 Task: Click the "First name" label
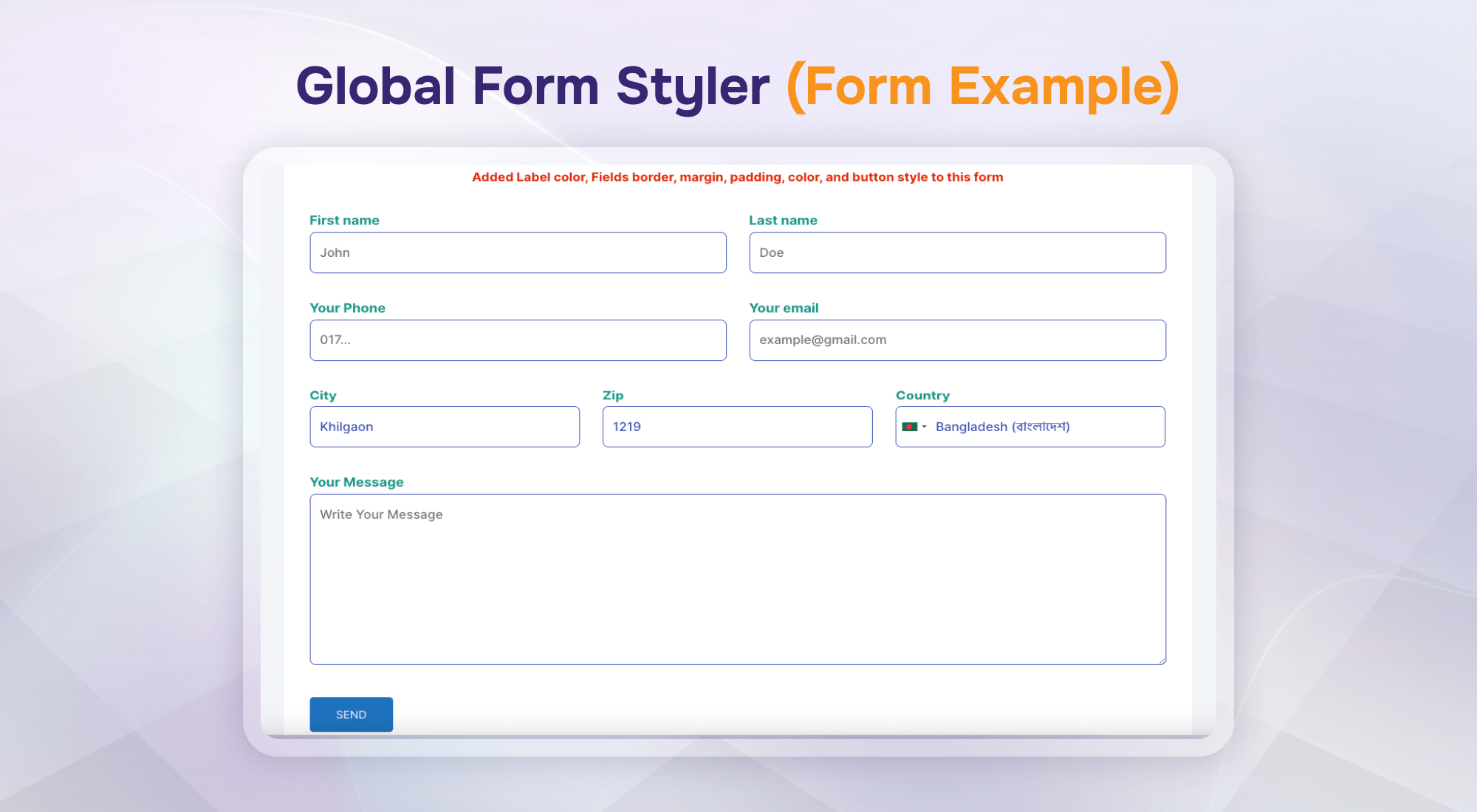[344, 220]
